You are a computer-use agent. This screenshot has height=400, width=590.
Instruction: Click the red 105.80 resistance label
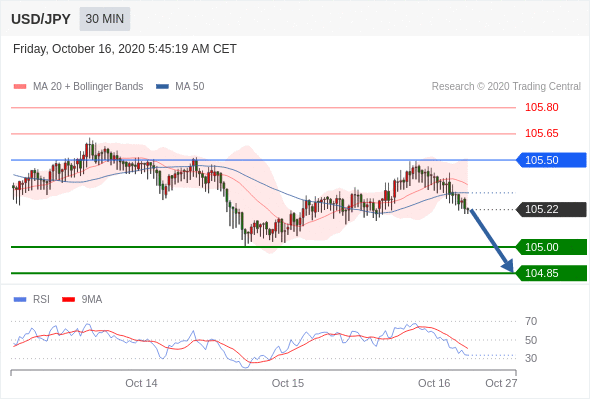click(x=541, y=107)
